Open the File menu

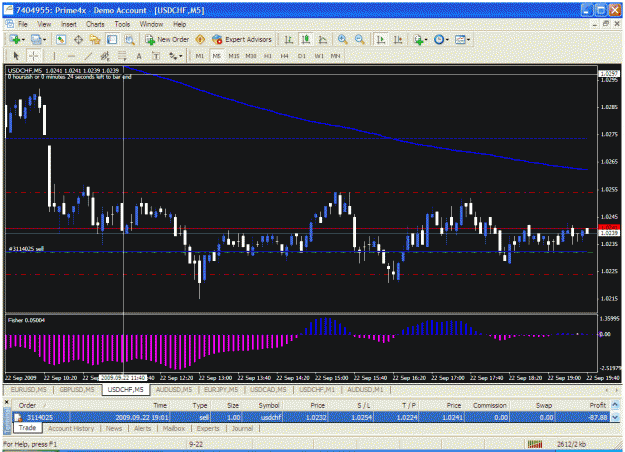(x=23, y=24)
